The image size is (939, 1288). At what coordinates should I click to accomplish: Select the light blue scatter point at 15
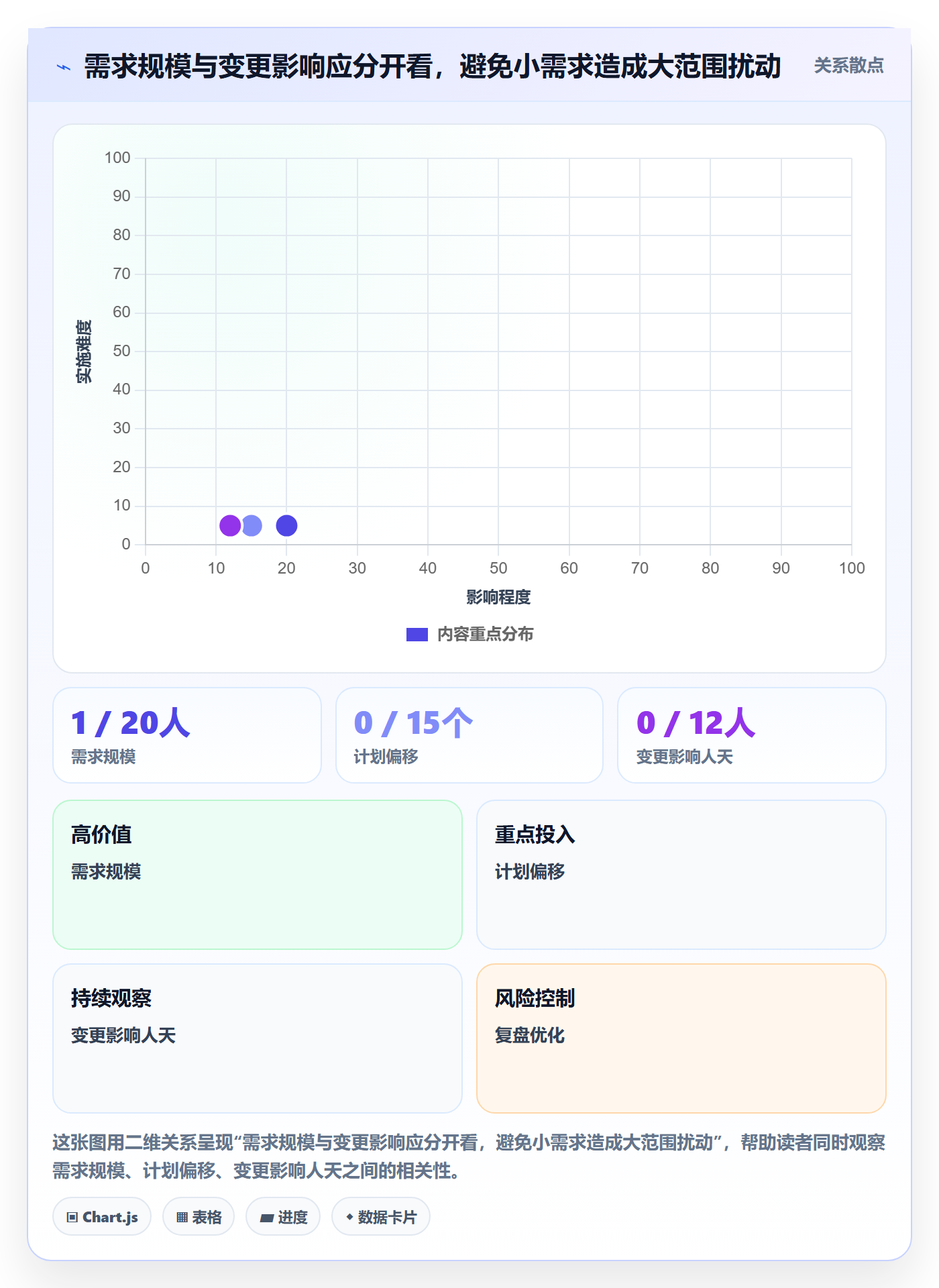(x=252, y=526)
